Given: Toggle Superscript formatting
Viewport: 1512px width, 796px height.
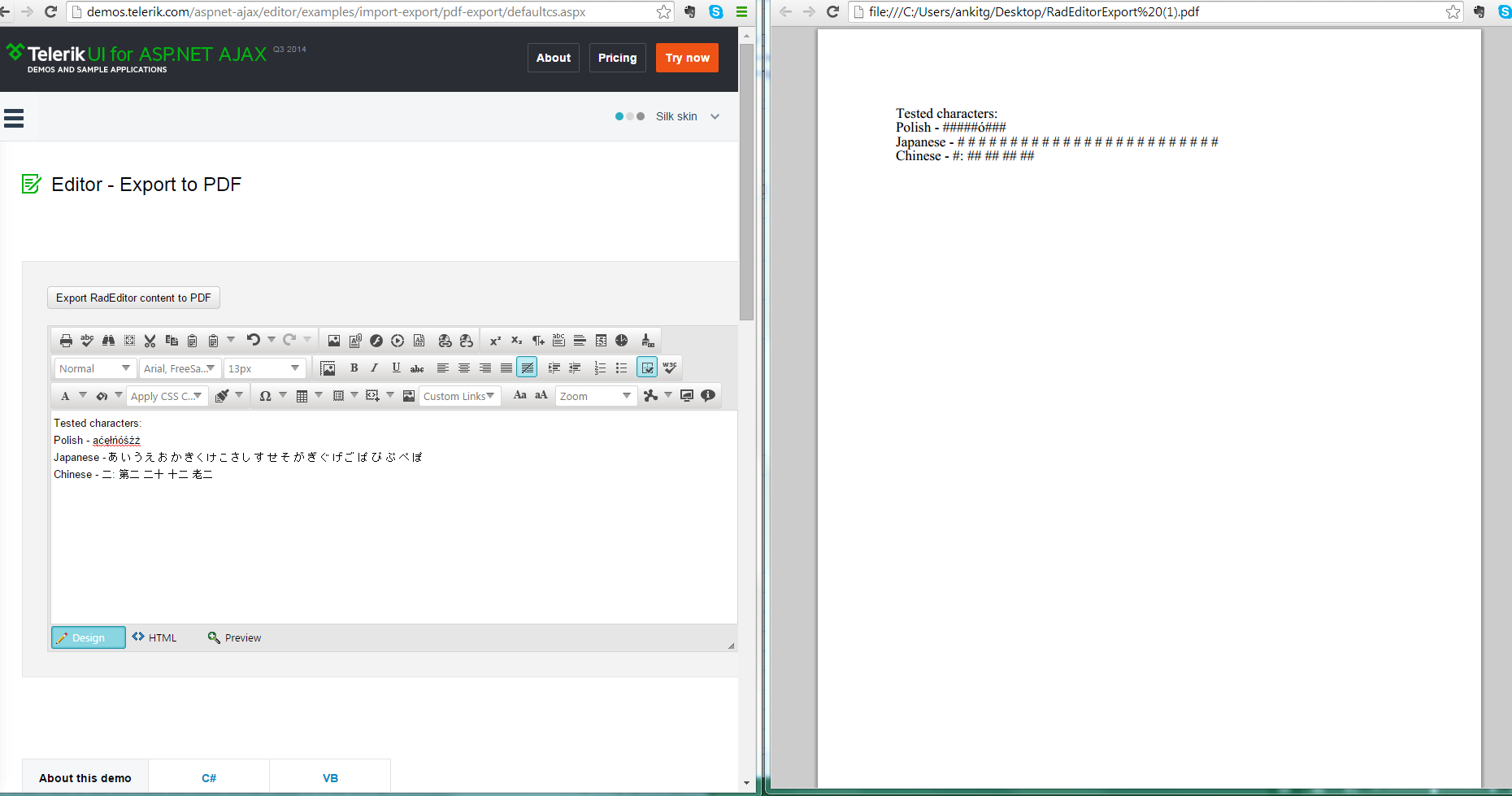Looking at the screenshot, I should pos(495,341).
